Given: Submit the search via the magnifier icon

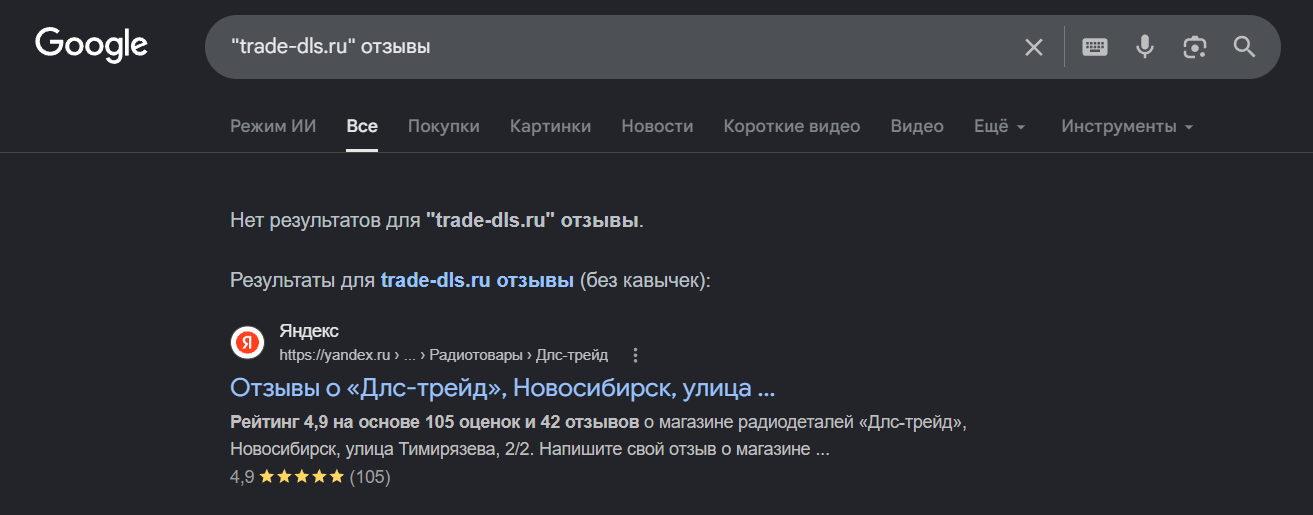Looking at the screenshot, I should click(x=1244, y=47).
